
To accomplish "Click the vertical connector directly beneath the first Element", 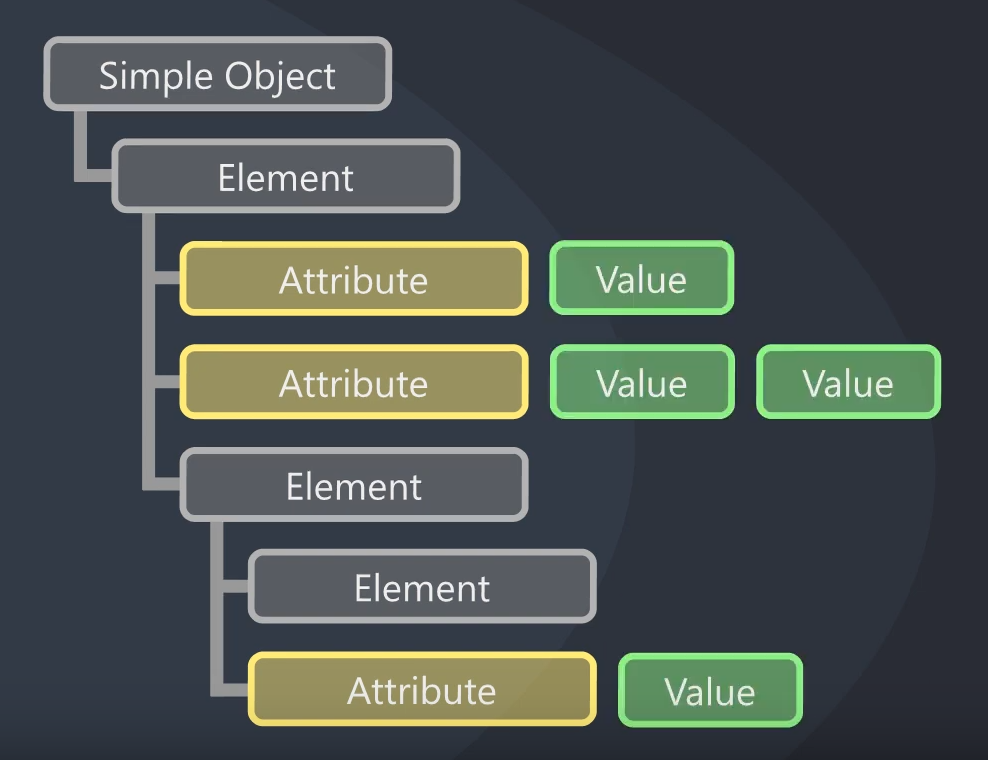I will pos(149,345).
